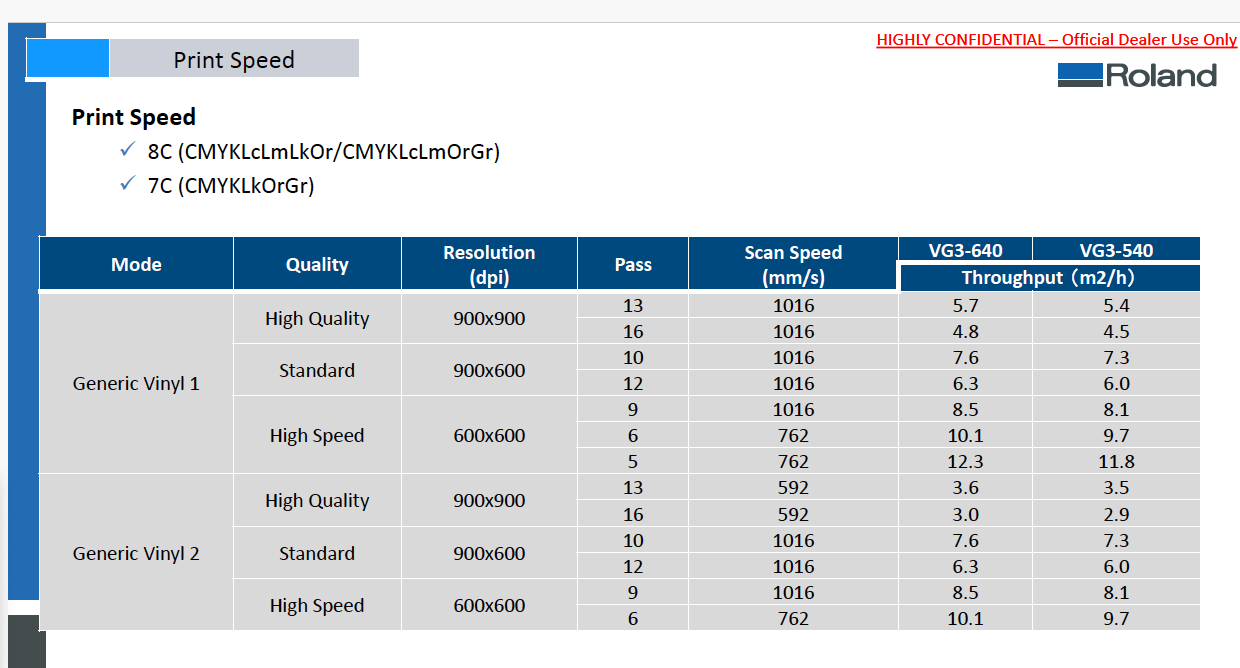The height and width of the screenshot is (668, 1240).
Task: Click the 12.3 throughput value
Action: [965, 461]
